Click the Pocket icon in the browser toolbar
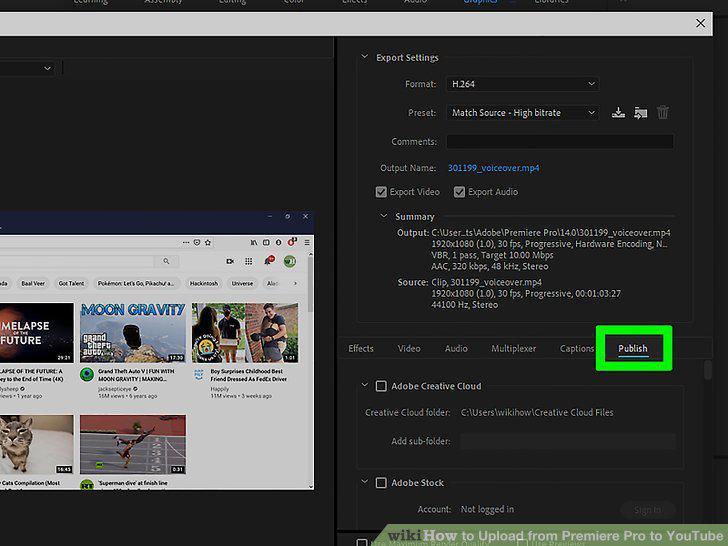The height and width of the screenshot is (546, 728). coord(196,242)
